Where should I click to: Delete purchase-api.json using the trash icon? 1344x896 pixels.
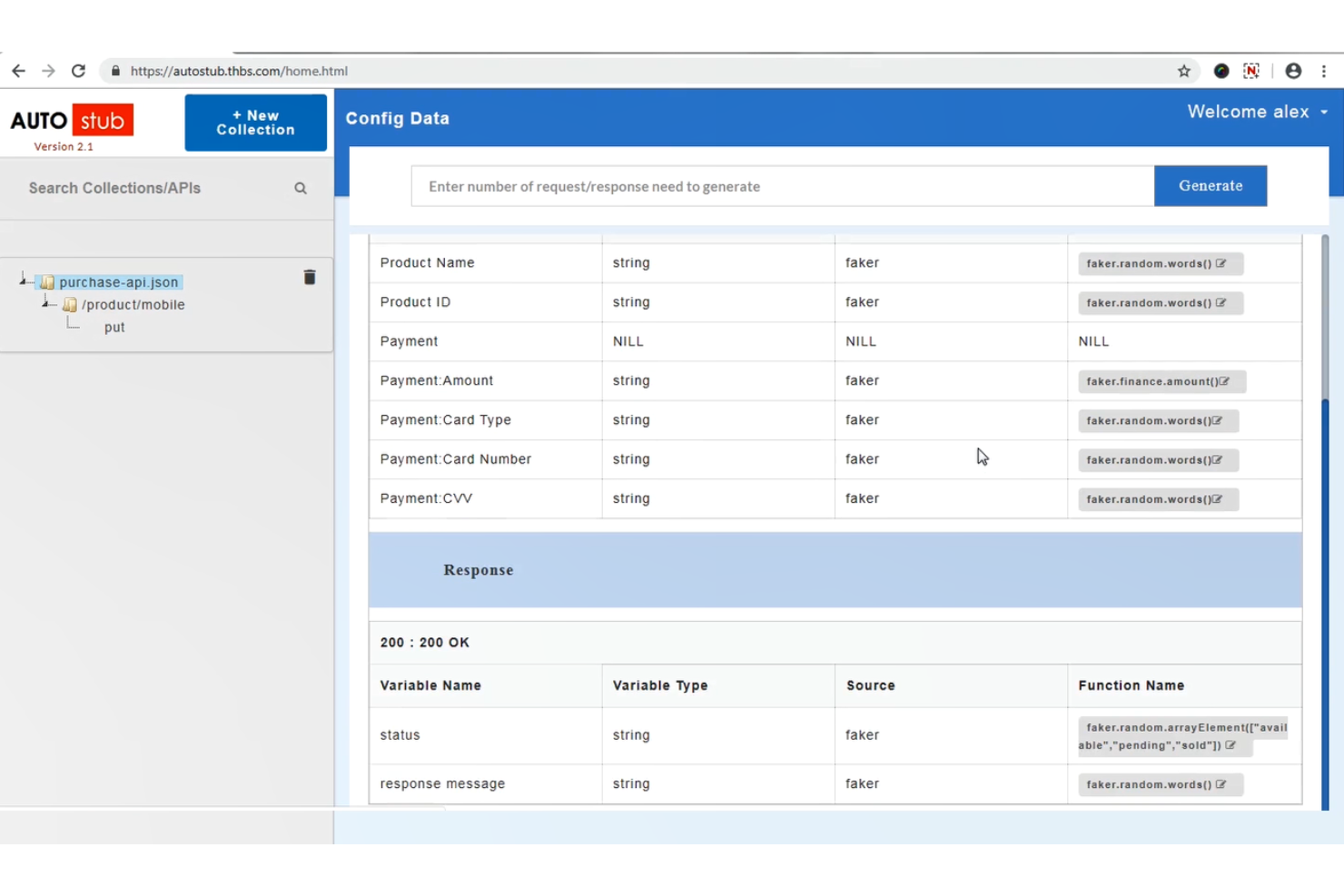(310, 277)
